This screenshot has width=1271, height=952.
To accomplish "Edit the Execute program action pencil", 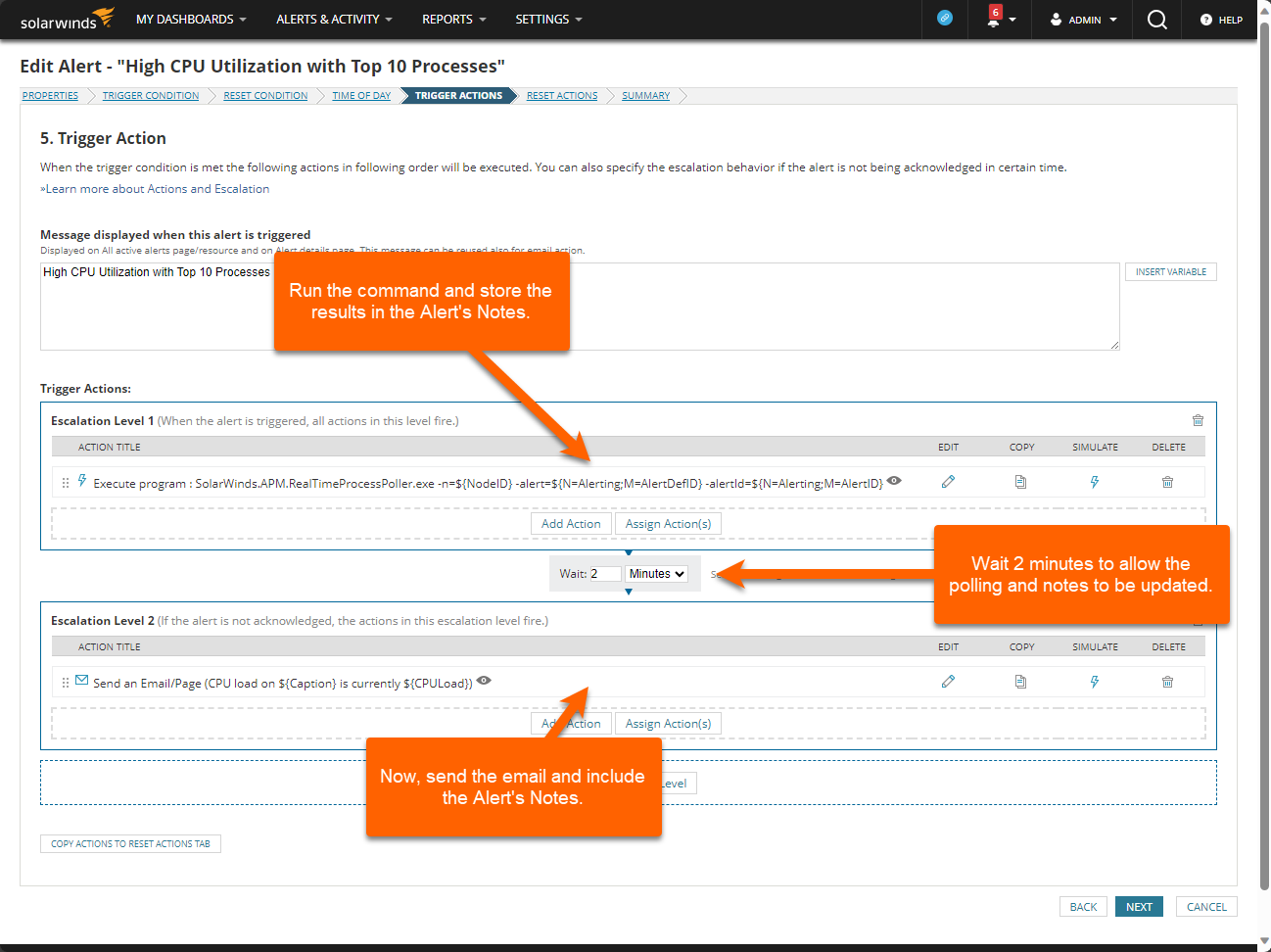I will coord(948,482).
